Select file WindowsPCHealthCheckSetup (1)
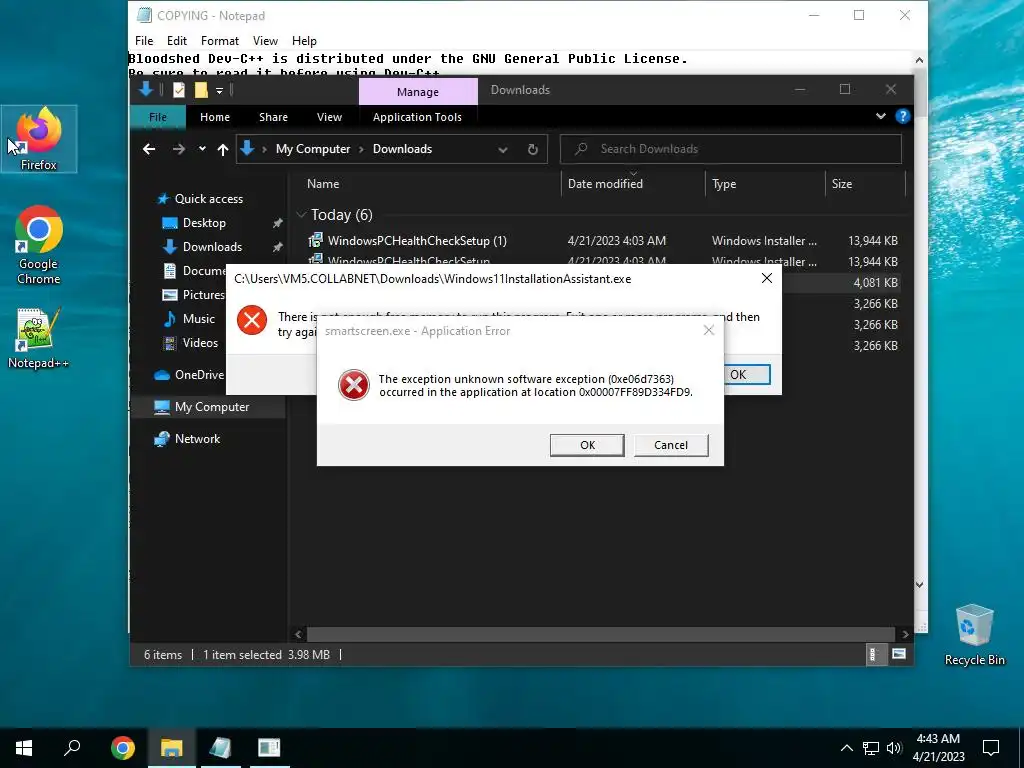Screen dimensions: 1024x768 [417, 240]
